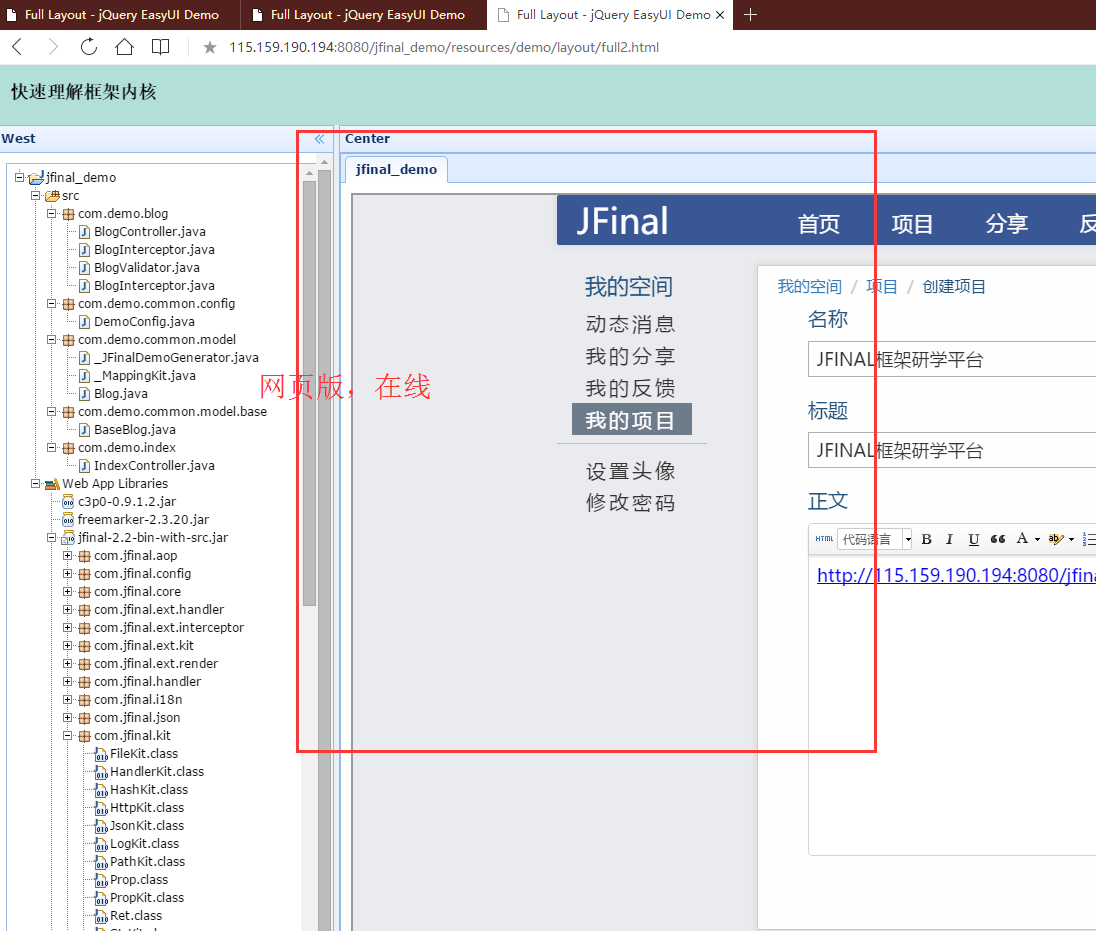This screenshot has width=1096, height=931.
Task: Click the browser address bar URL
Action: tap(444, 48)
